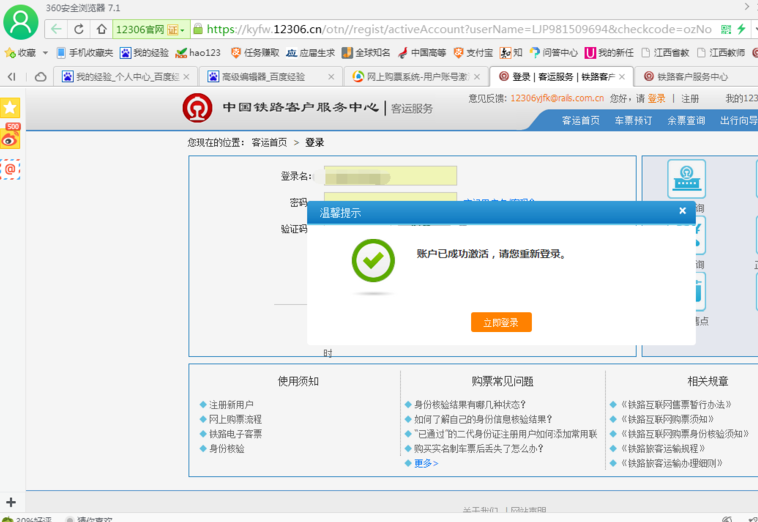The height and width of the screenshot is (522, 758).
Task: Click the cloud sync icon
Action: pyautogui.click(x=41, y=77)
